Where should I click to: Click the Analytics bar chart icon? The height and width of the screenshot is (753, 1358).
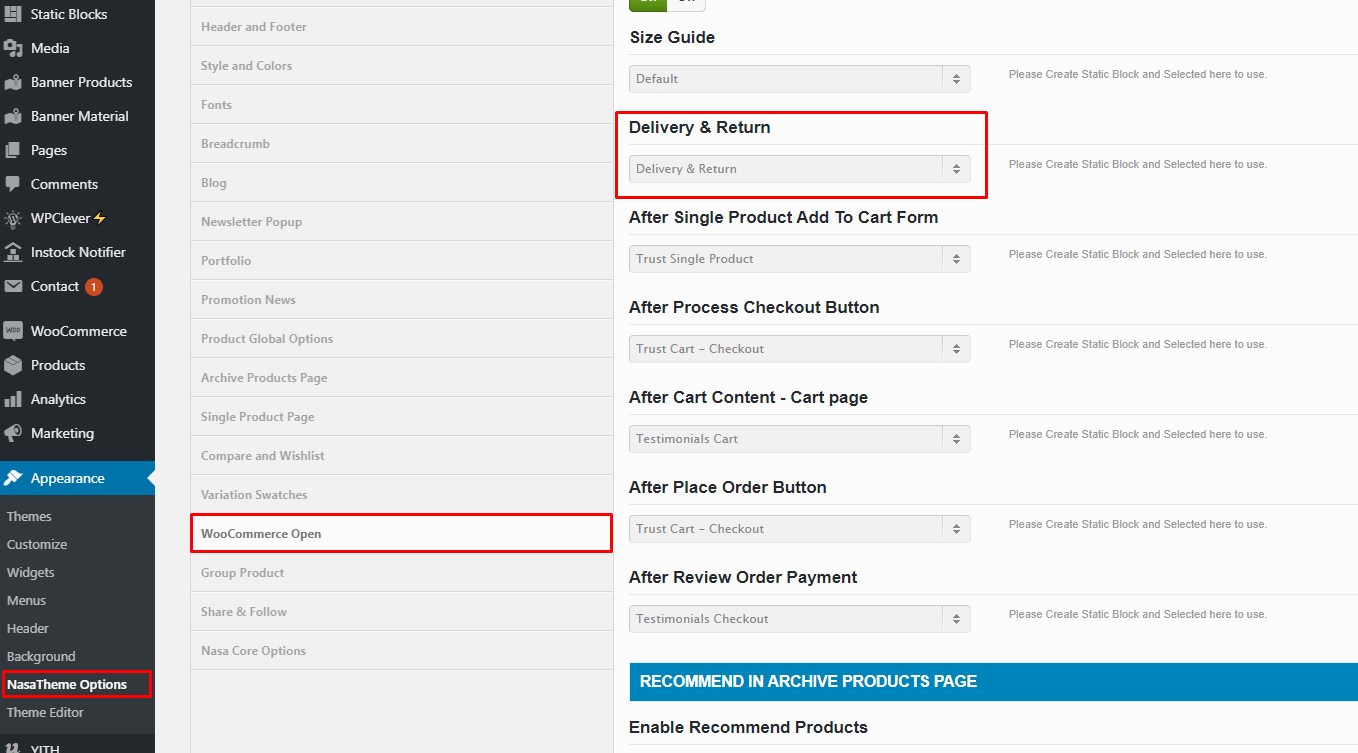coord(13,399)
